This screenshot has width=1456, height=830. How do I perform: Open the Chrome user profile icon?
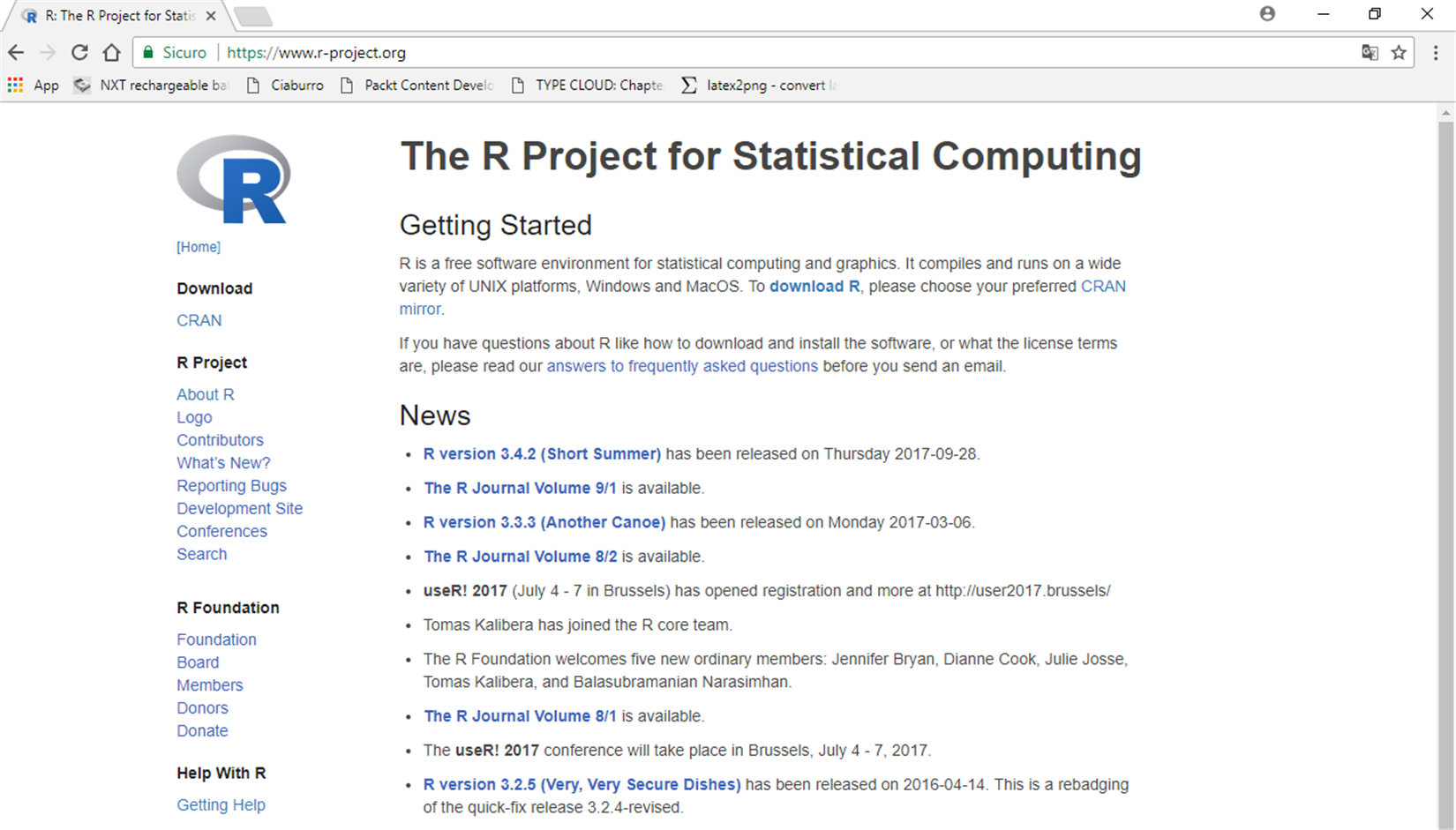point(1267,14)
